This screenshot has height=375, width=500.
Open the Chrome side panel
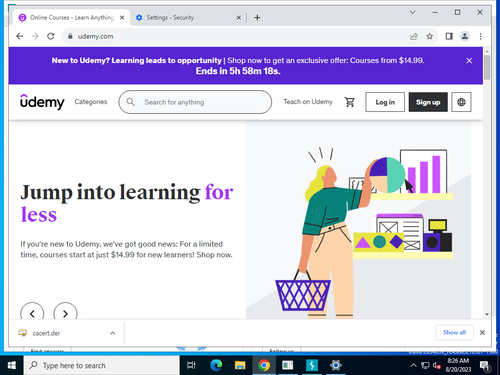(x=449, y=36)
